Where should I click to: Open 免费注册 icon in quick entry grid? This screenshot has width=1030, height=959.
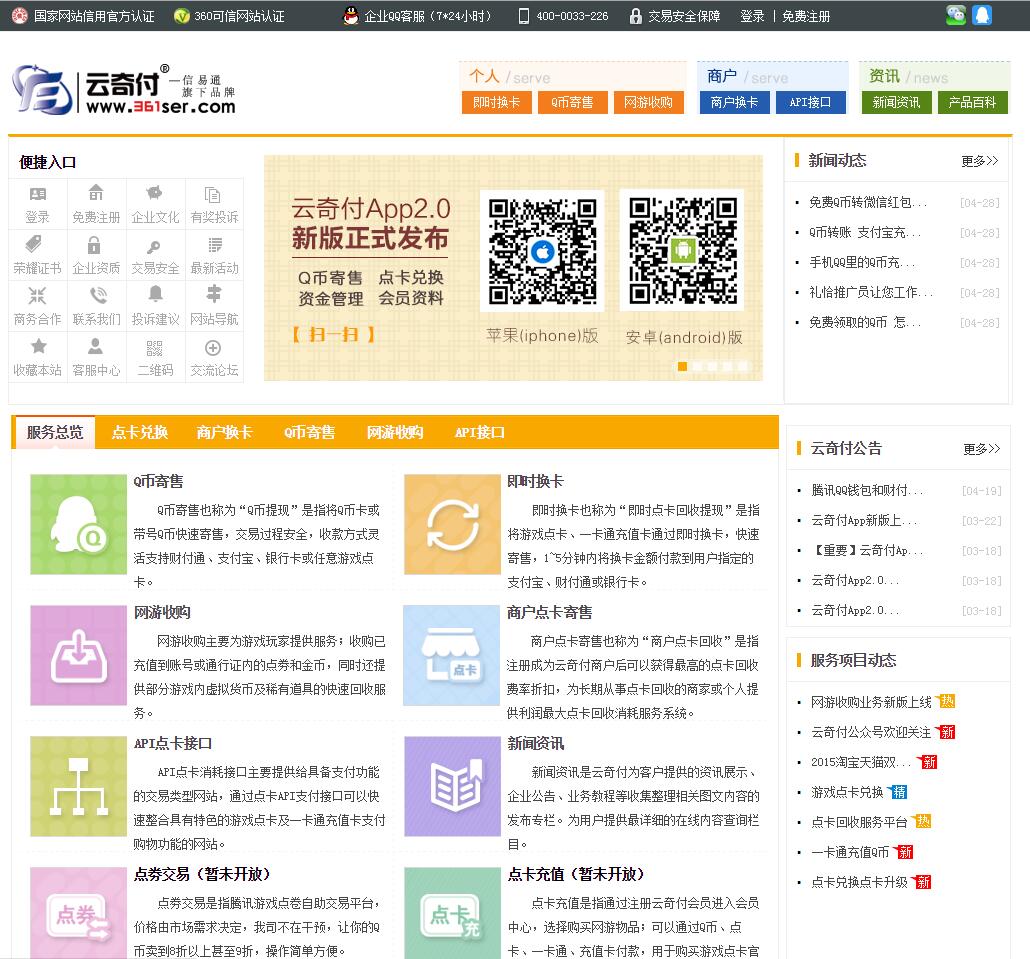(96, 194)
